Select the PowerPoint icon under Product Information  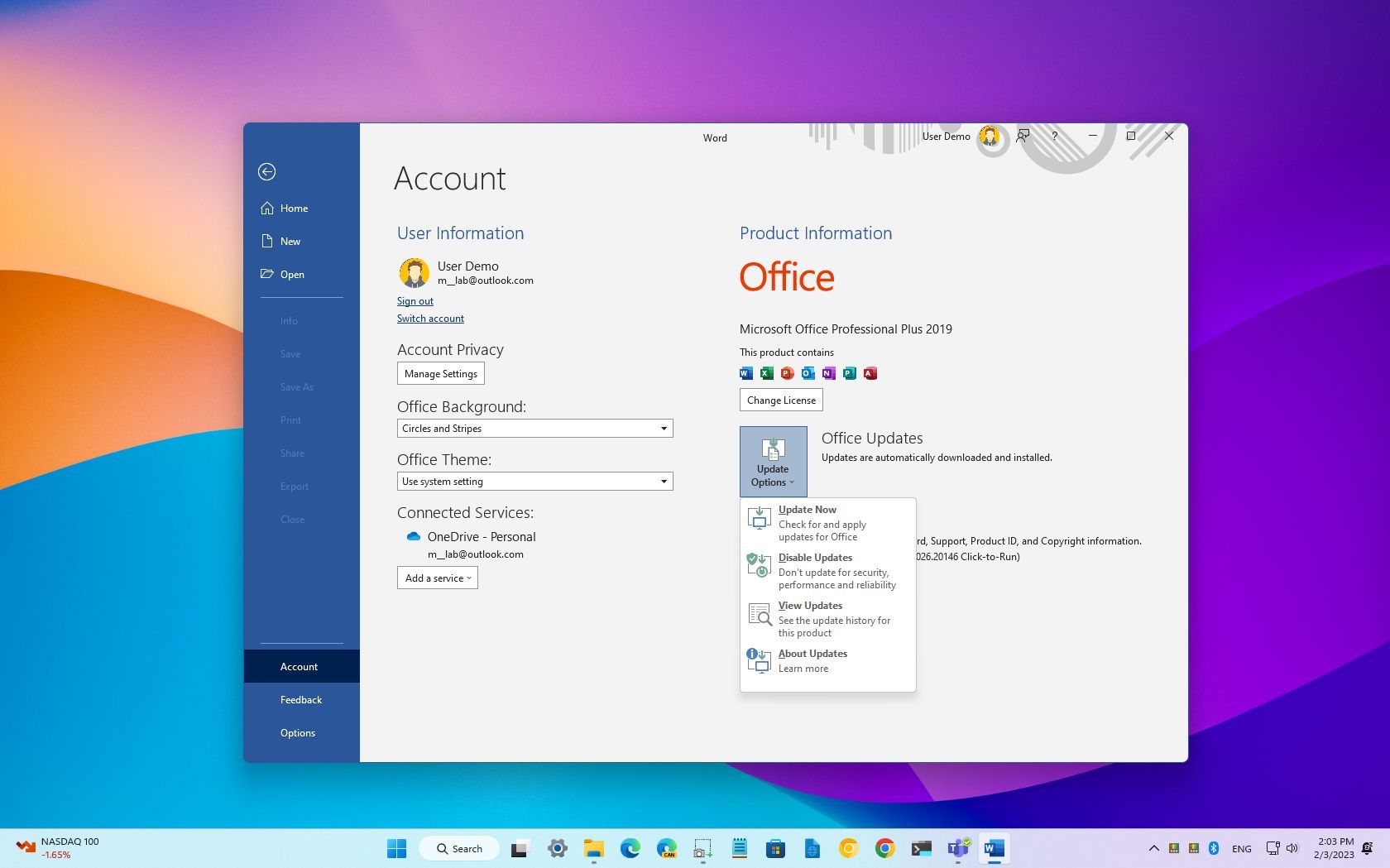pyautogui.click(x=787, y=373)
